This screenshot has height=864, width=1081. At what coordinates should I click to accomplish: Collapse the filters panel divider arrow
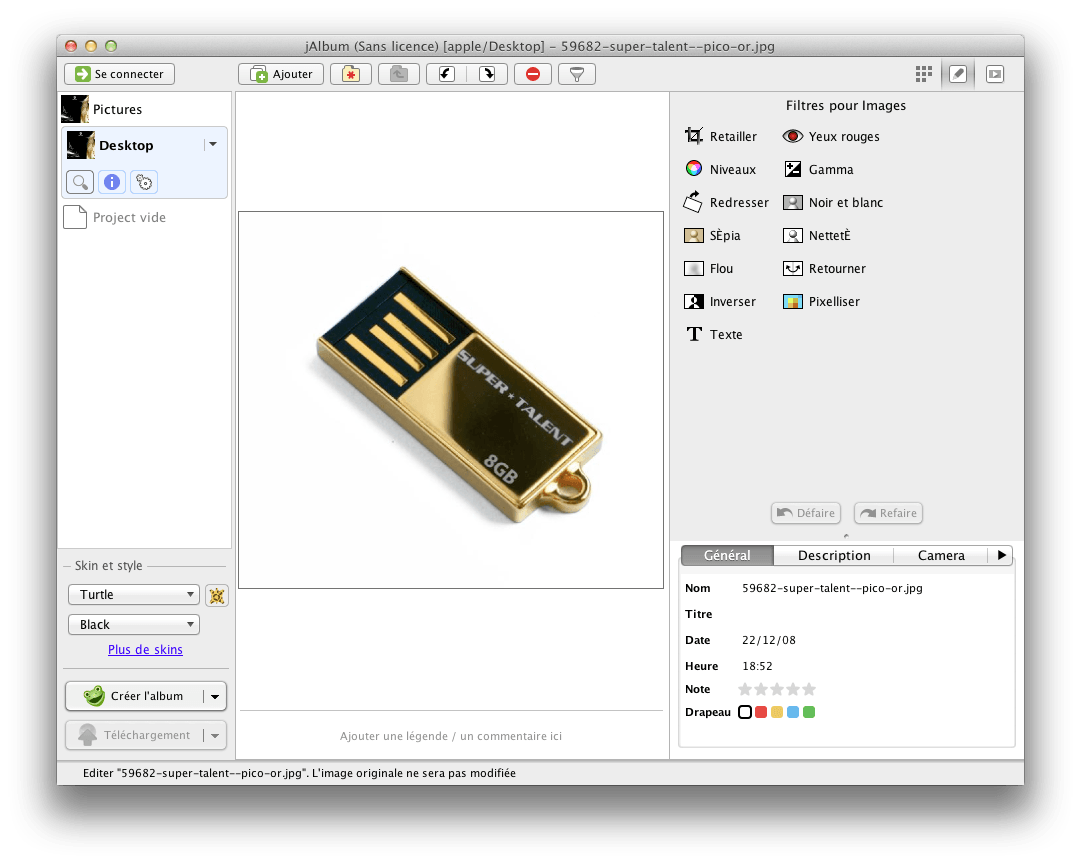846,536
